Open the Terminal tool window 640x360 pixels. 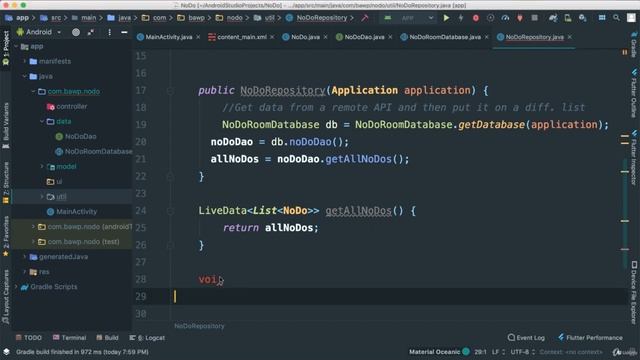pos(69,338)
